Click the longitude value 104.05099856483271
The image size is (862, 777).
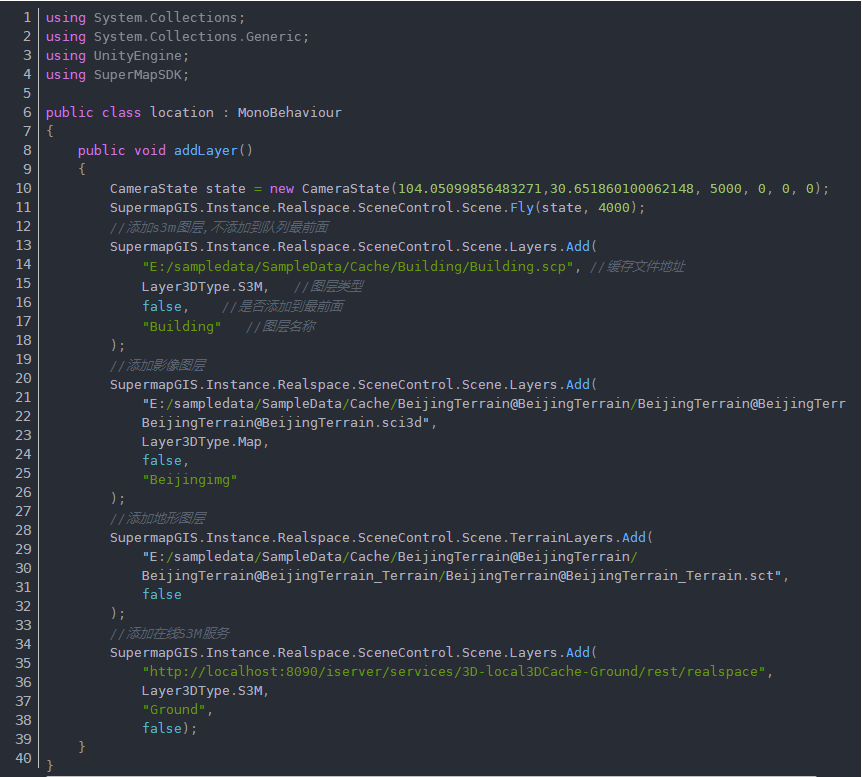pos(469,189)
